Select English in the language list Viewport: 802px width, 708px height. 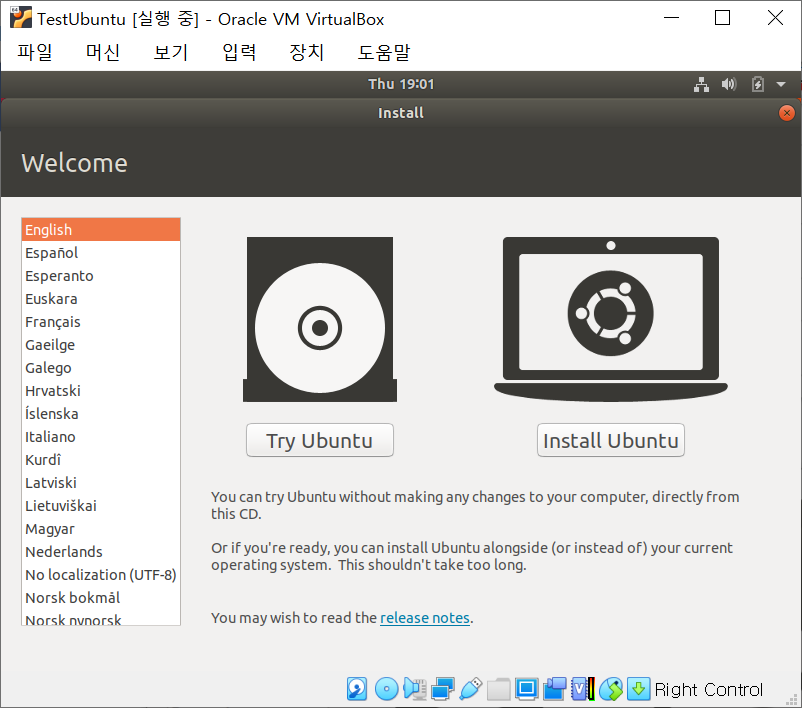tap(101, 230)
